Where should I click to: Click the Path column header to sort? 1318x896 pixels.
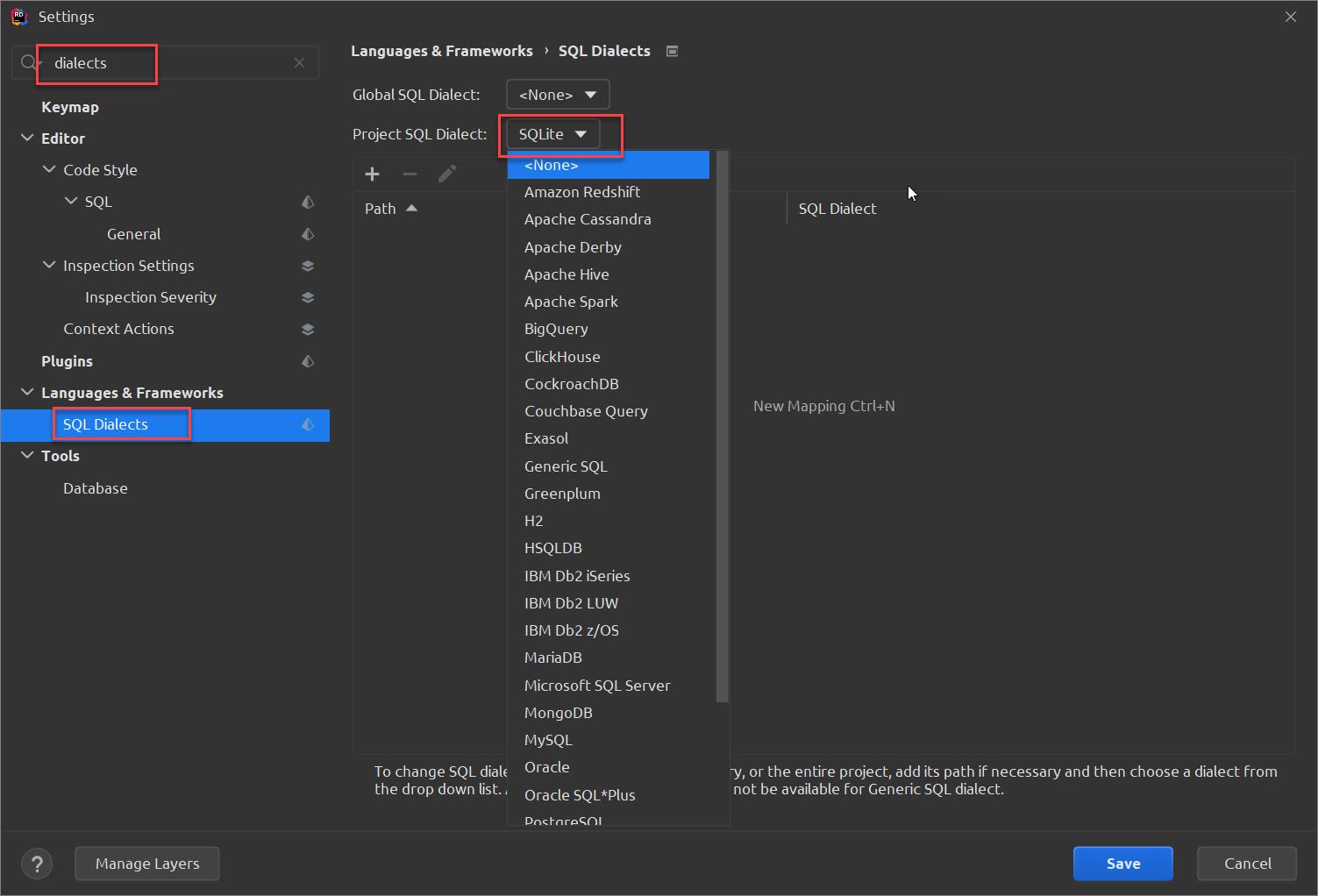pos(381,208)
